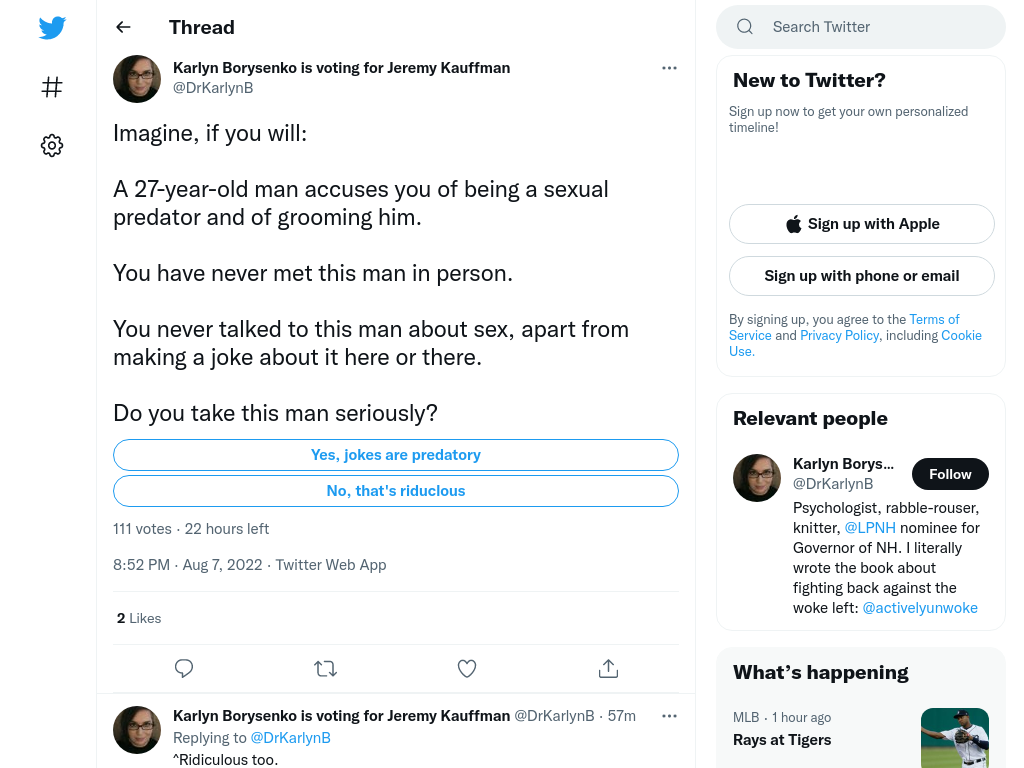1024x768 pixels.
Task: Open the @activelyunwoke profile link
Action: [x=920, y=608]
